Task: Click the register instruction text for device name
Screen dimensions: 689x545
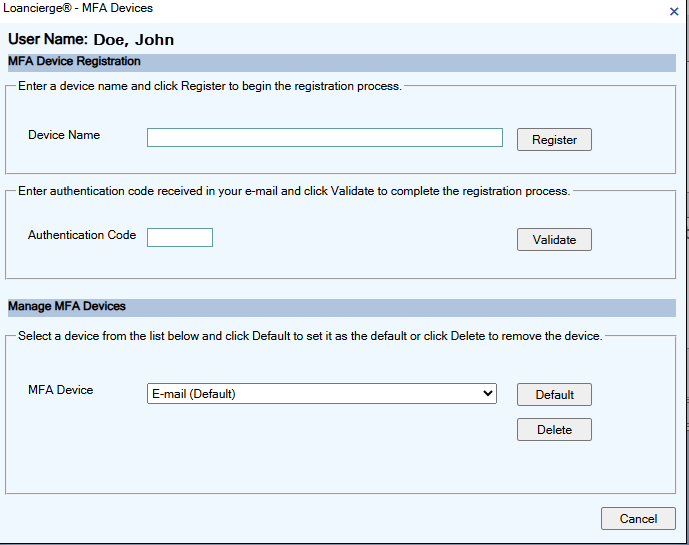Action: coord(210,86)
